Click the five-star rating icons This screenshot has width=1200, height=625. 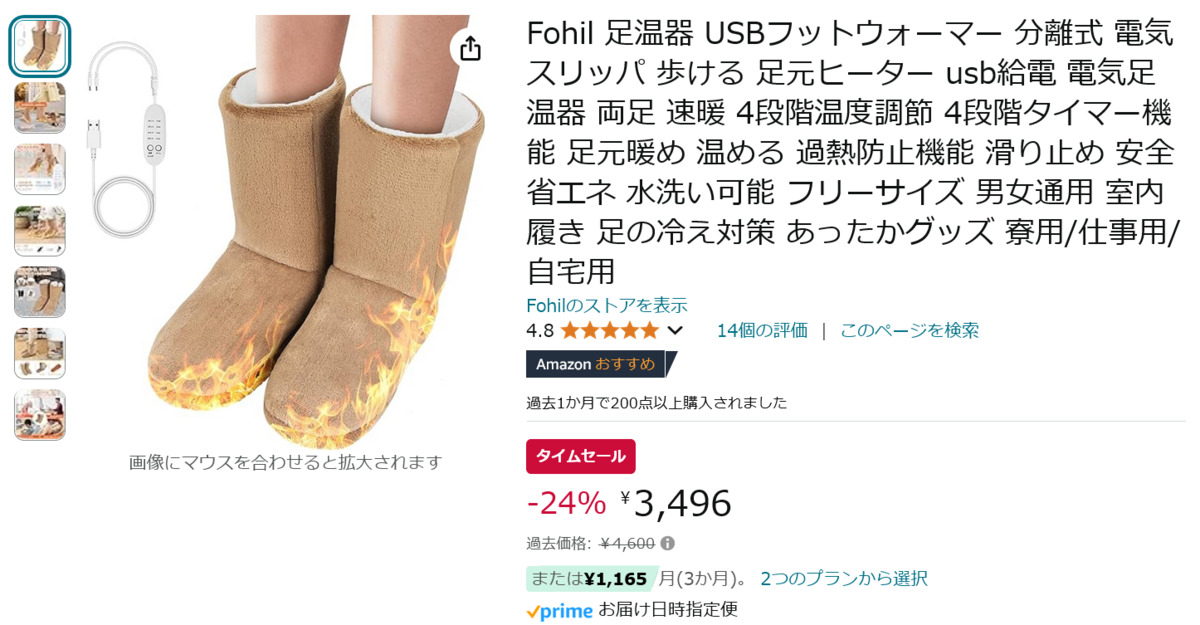pos(609,331)
